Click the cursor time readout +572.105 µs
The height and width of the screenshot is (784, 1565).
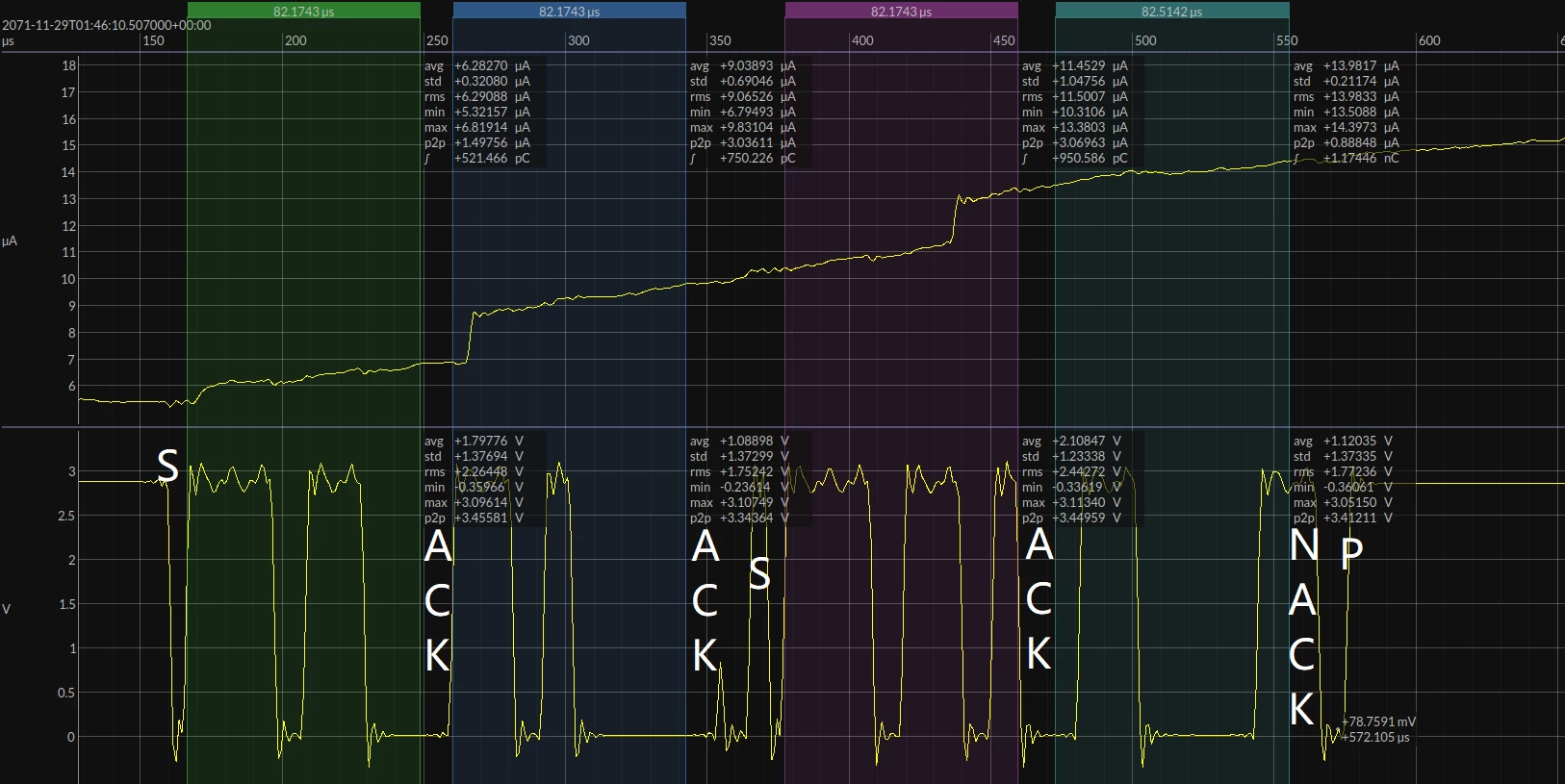click(1376, 737)
